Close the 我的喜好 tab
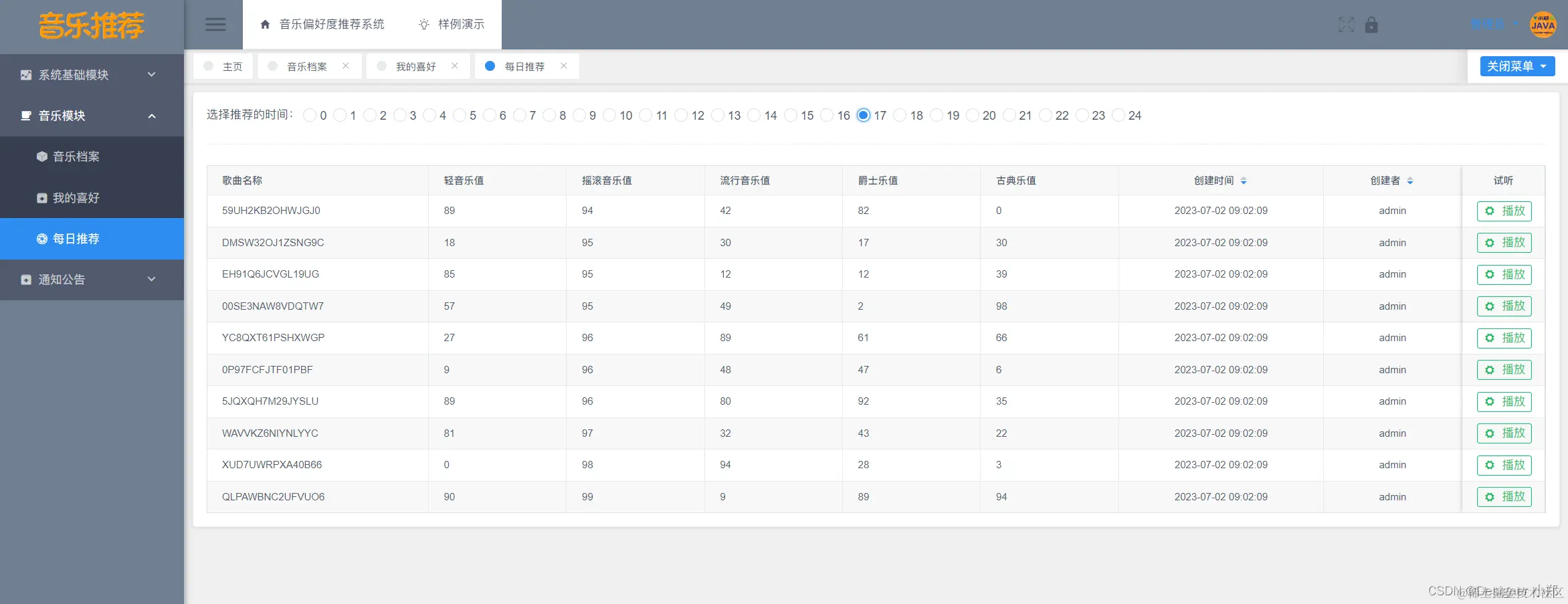The height and width of the screenshot is (604, 1568). tap(455, 66)
